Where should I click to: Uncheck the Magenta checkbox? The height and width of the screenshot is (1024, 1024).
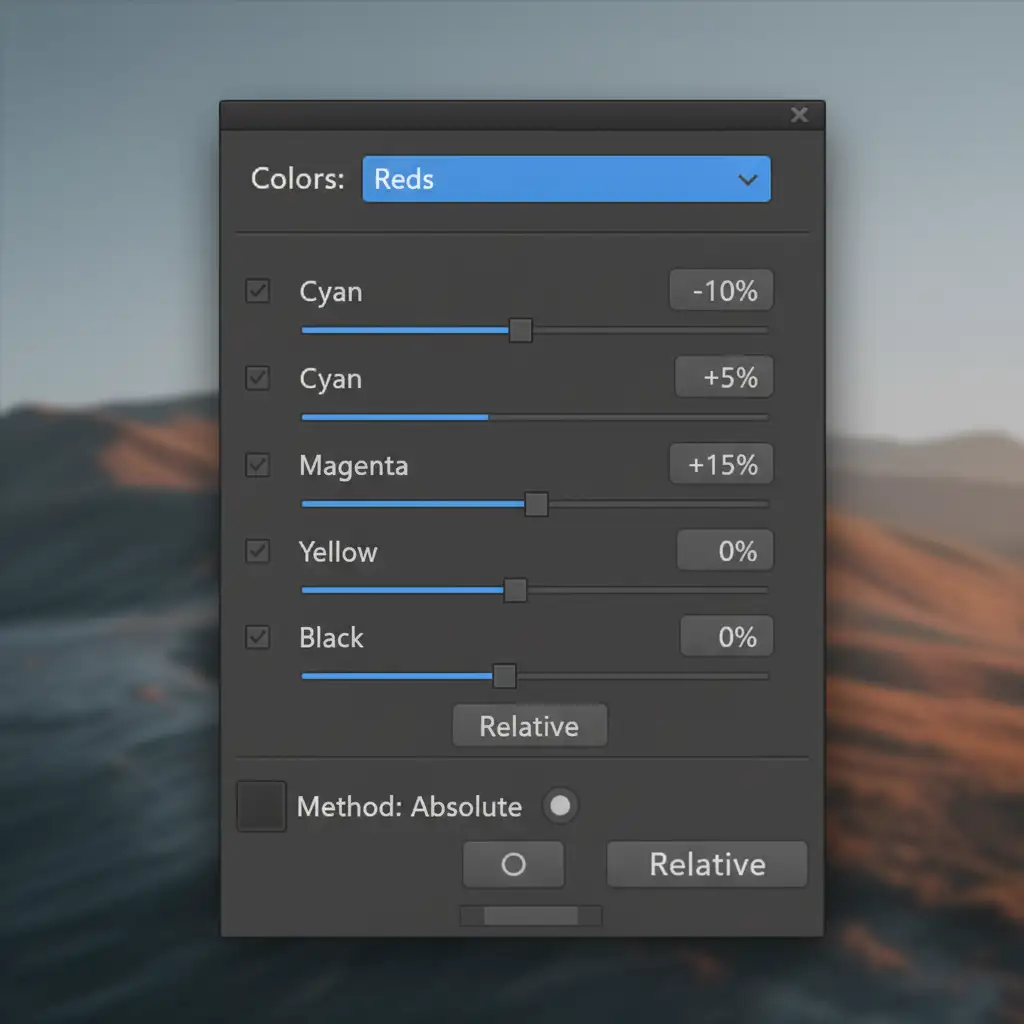point(258,465)
